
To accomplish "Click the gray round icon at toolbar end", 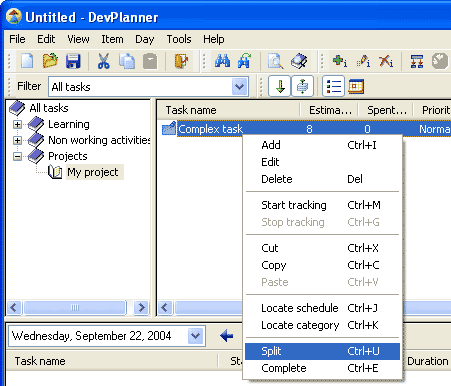I will pos(440,61).
